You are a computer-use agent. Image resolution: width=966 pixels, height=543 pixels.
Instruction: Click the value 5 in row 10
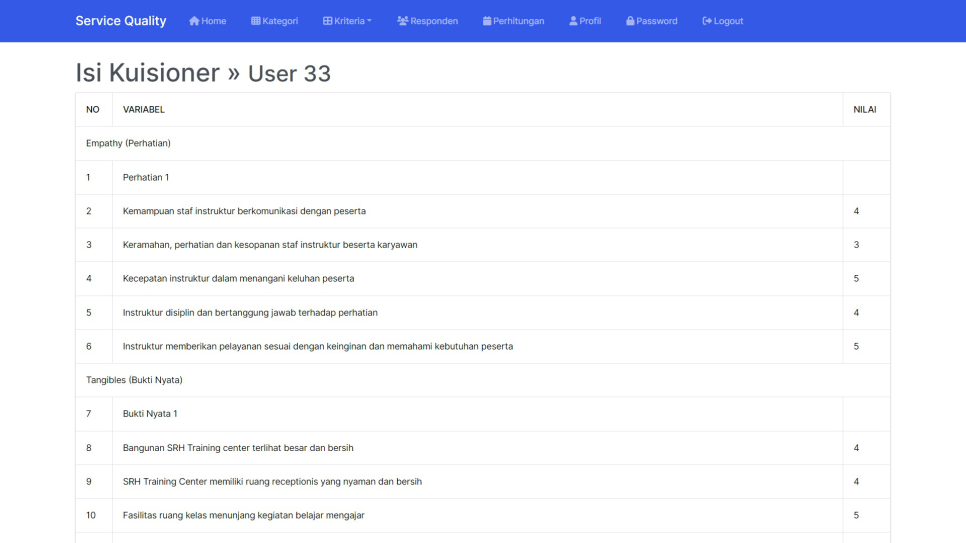[856, 515]
